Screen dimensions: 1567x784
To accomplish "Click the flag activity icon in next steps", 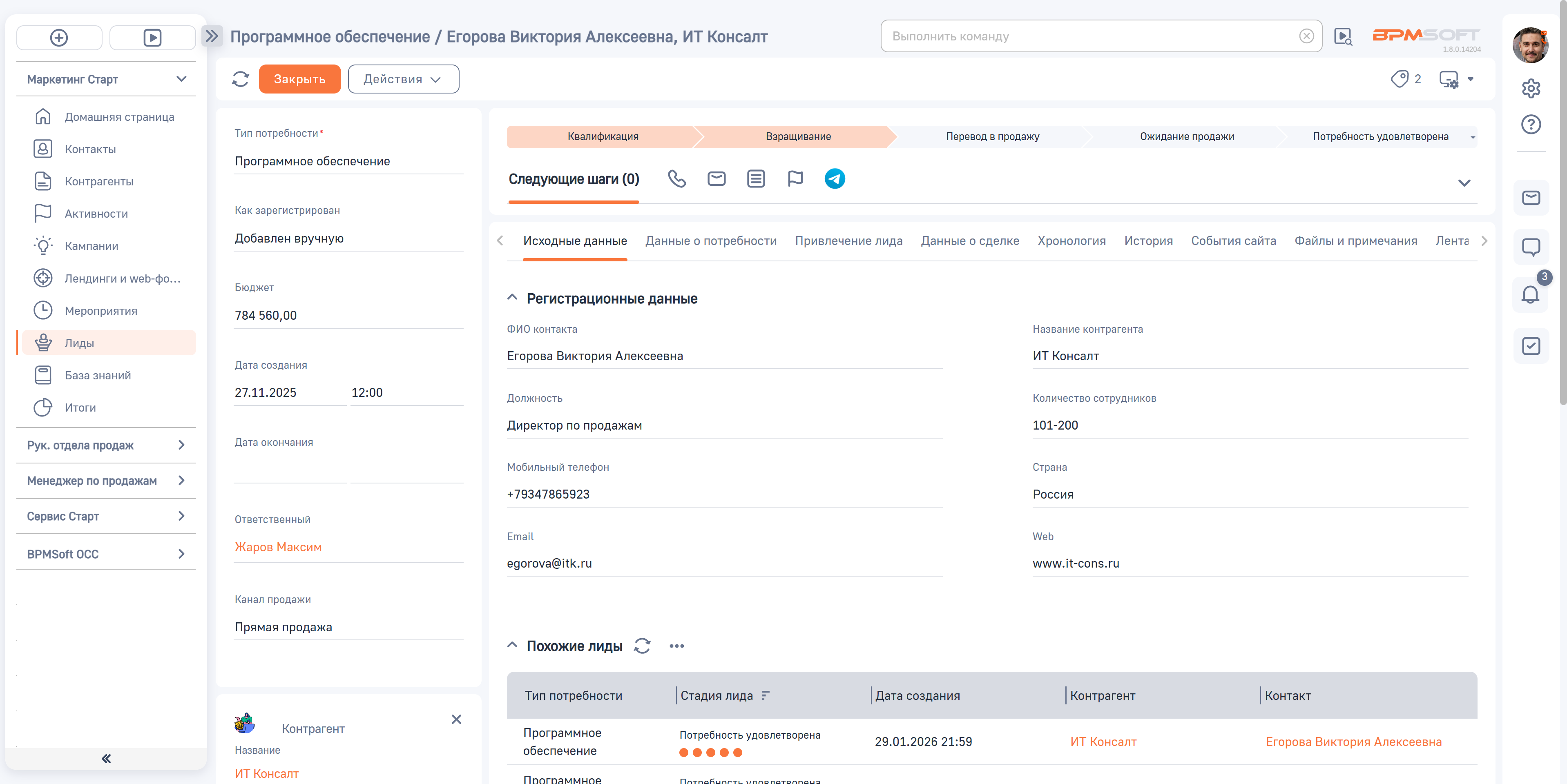I will 795,178.
